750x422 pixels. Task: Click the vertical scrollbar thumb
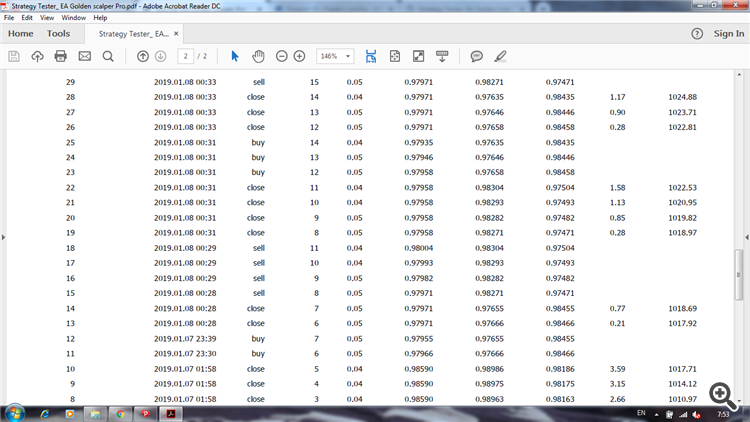(x=739, y=275)
